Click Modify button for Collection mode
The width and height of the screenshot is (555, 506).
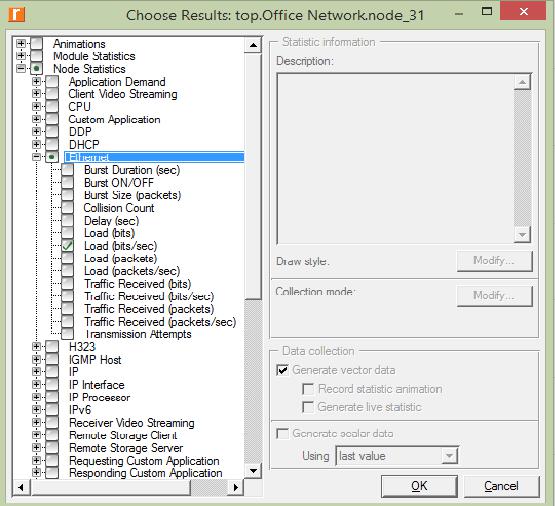(x=494, y=296)
